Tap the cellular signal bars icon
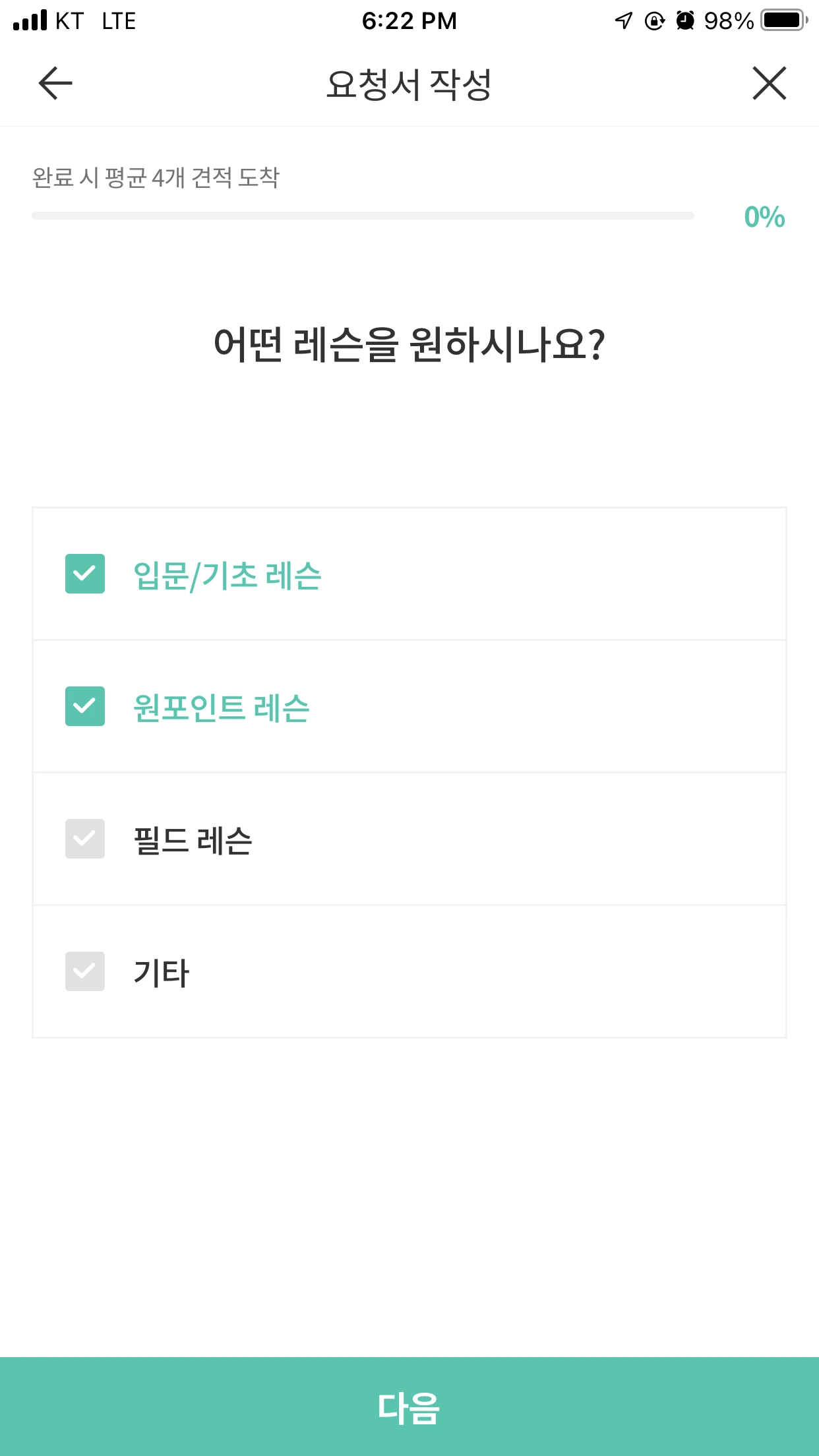Viewport: 819px width, 1456px height. point(30,20)
